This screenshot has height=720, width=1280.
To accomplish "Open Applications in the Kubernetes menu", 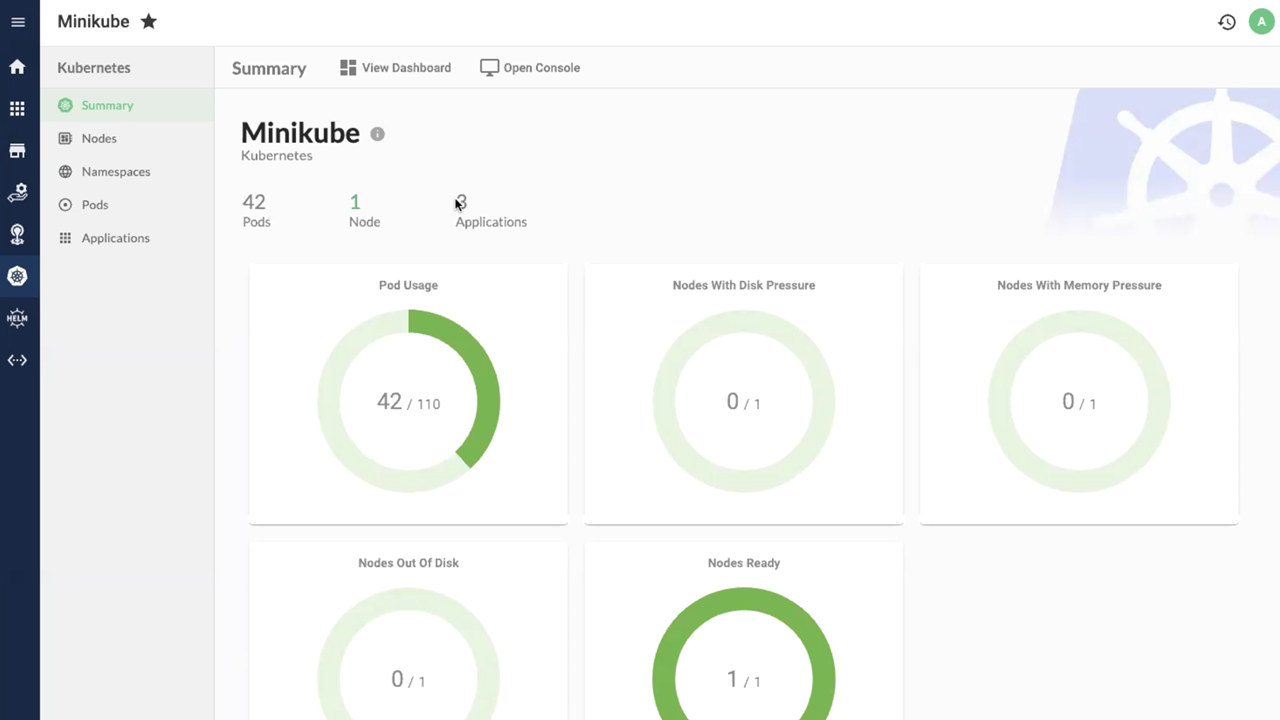I will coord(127,238).
